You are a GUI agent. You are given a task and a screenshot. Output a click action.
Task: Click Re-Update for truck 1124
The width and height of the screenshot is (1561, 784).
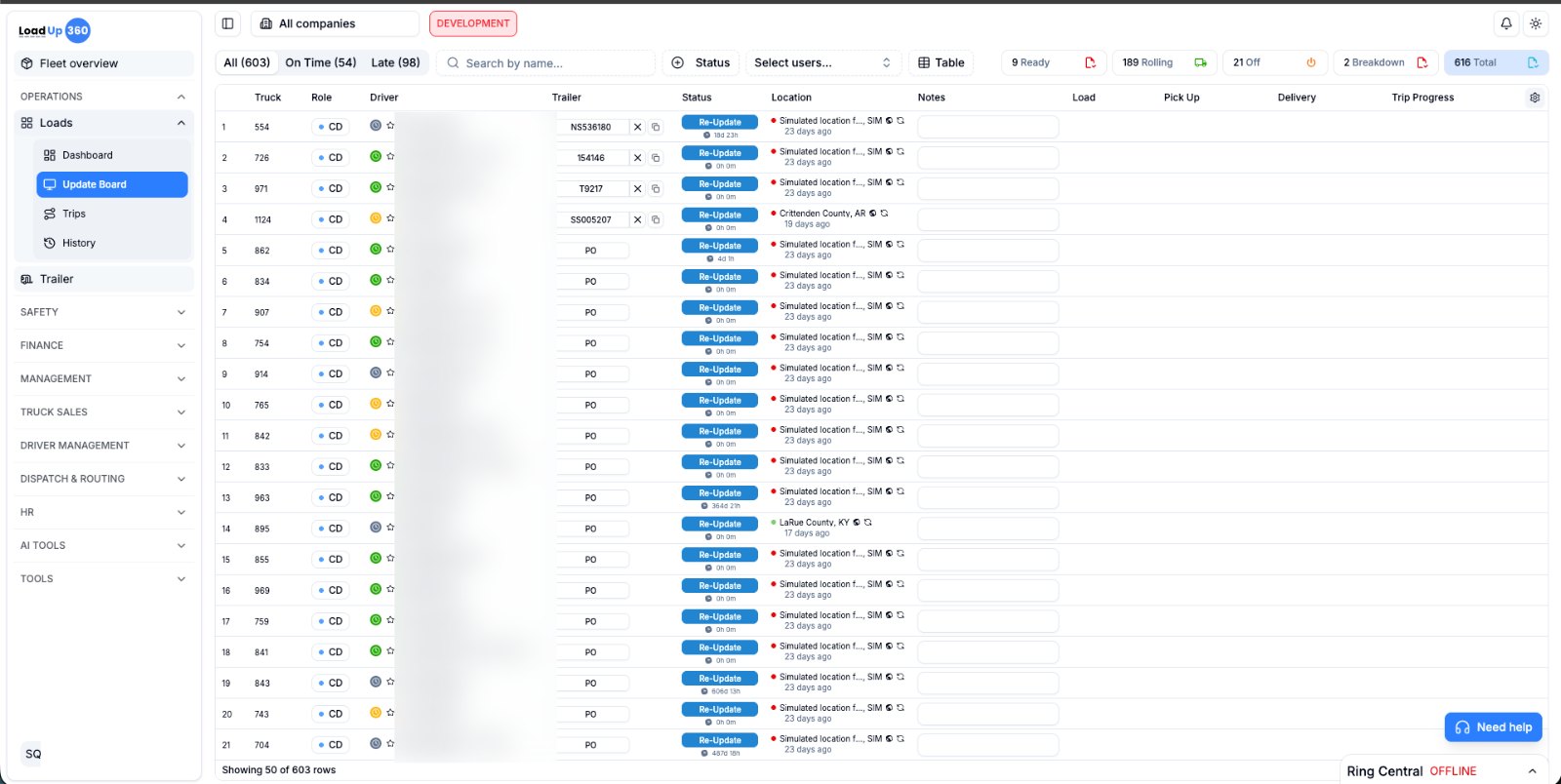pos(720,216)
